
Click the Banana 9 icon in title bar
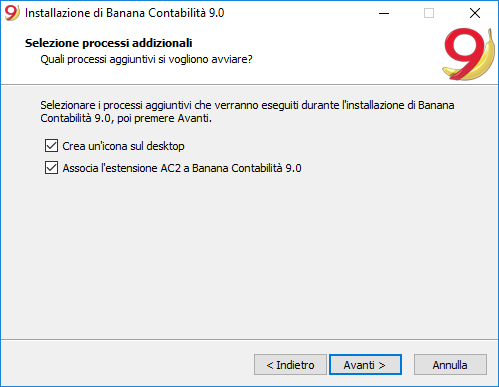(x=12, y=13)
